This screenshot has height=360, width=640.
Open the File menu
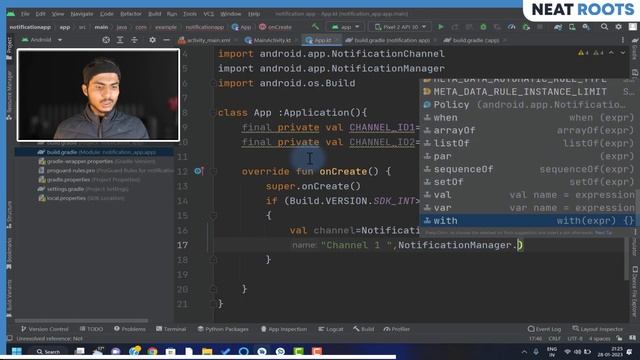[x=25, y=14]
